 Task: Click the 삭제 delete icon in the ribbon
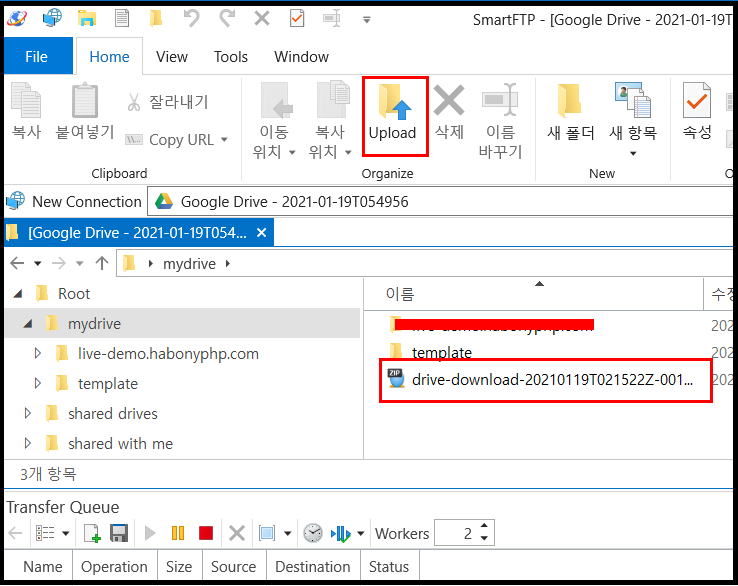pyautogui.click(x=449, y=100)
